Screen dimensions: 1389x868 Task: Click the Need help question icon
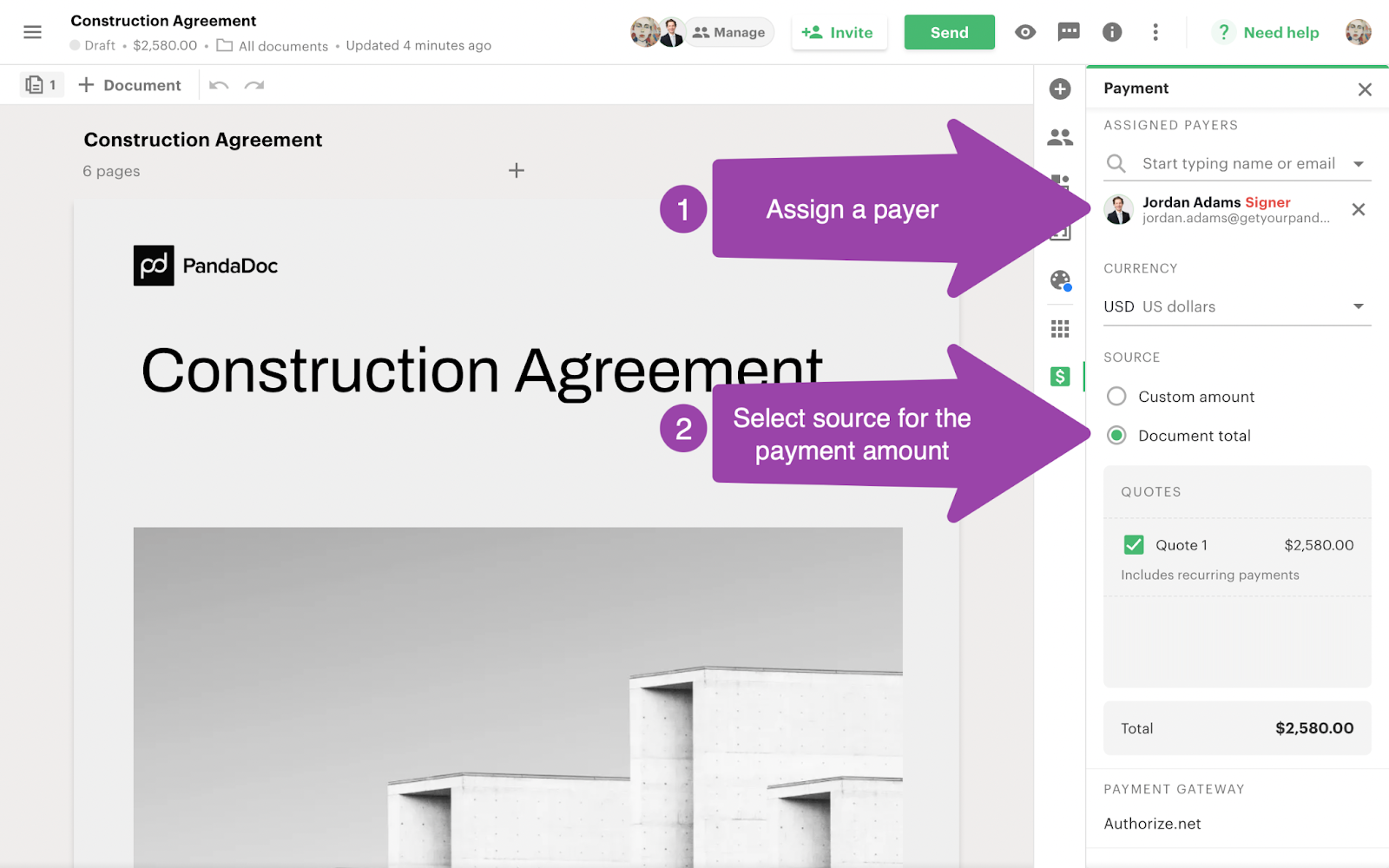point(1223,33)
